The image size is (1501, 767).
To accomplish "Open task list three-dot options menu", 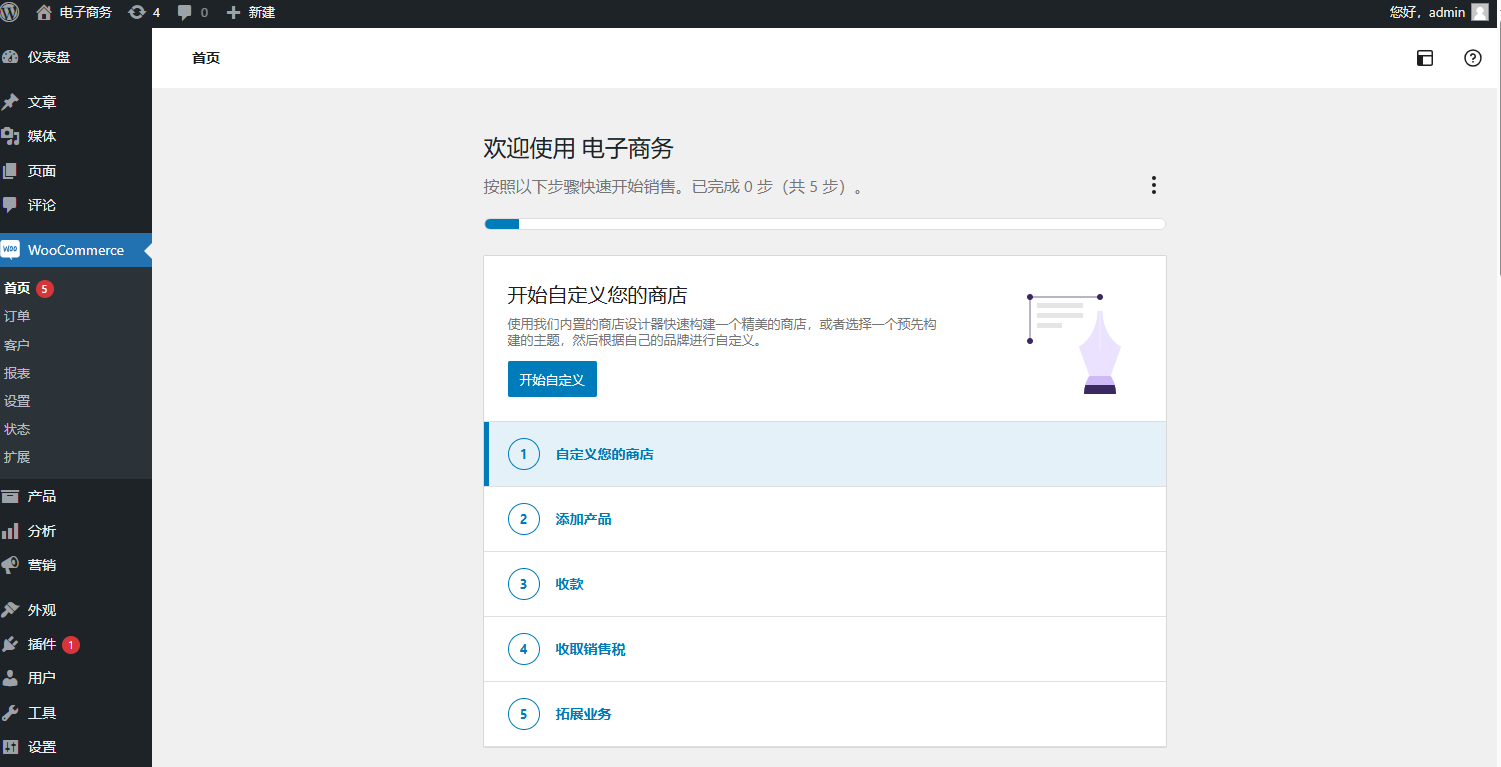I will 1154,185.
